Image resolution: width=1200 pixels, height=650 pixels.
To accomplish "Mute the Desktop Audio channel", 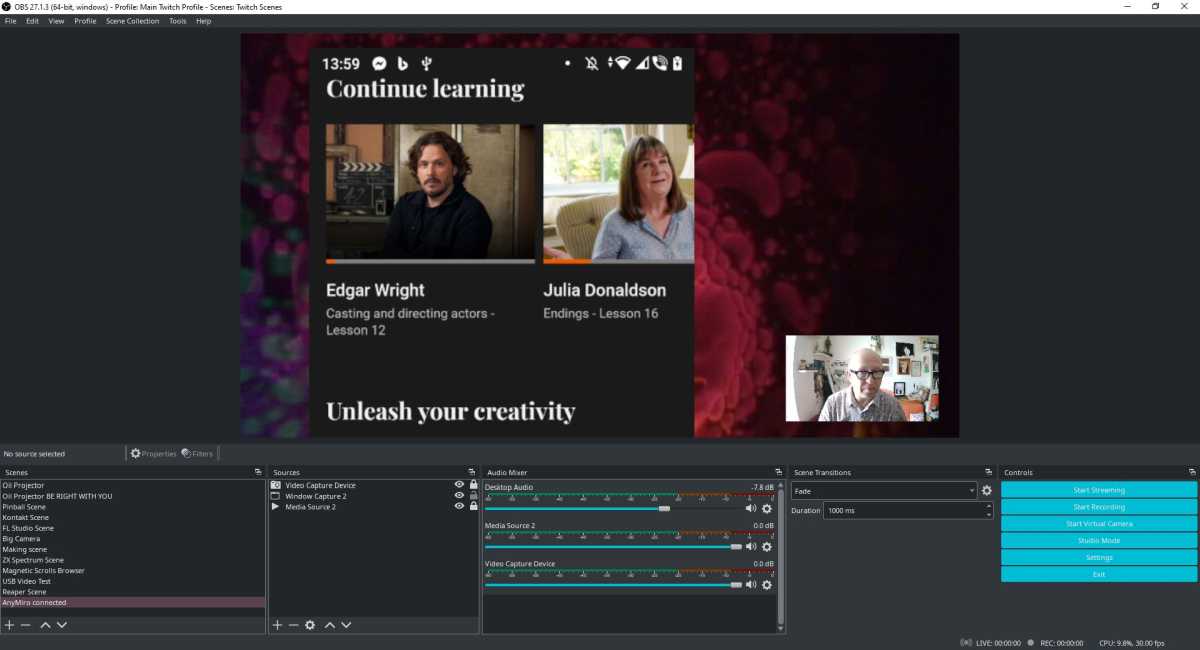I will click(x=751, y=508).
